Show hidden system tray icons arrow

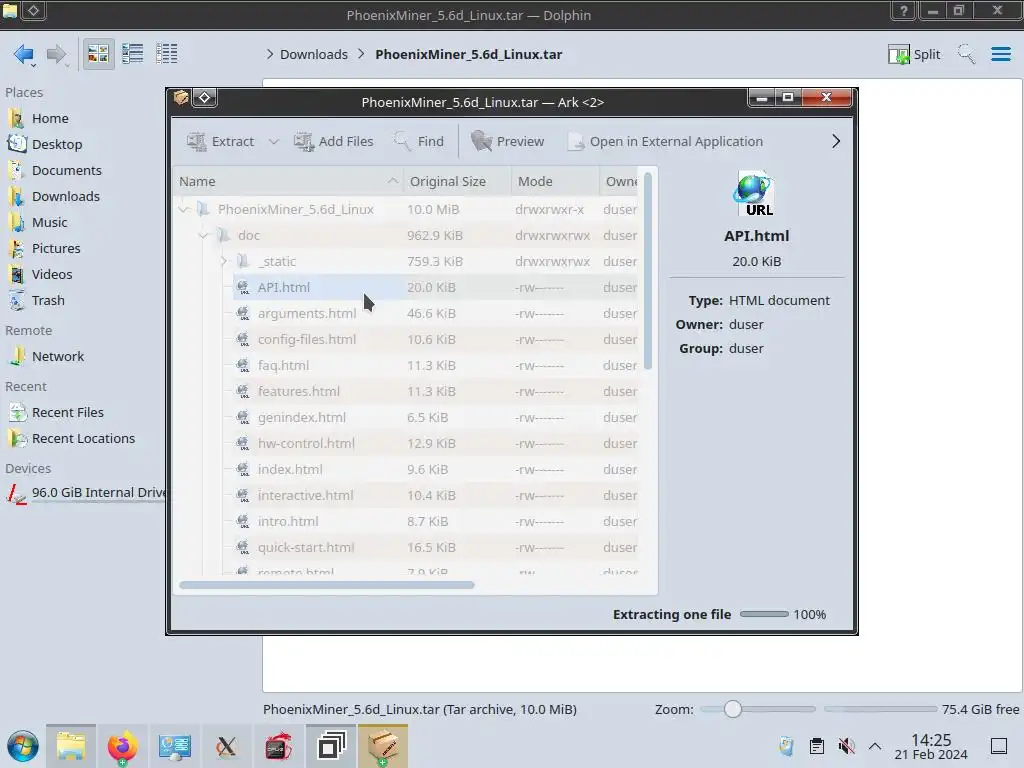click(875, 746)
